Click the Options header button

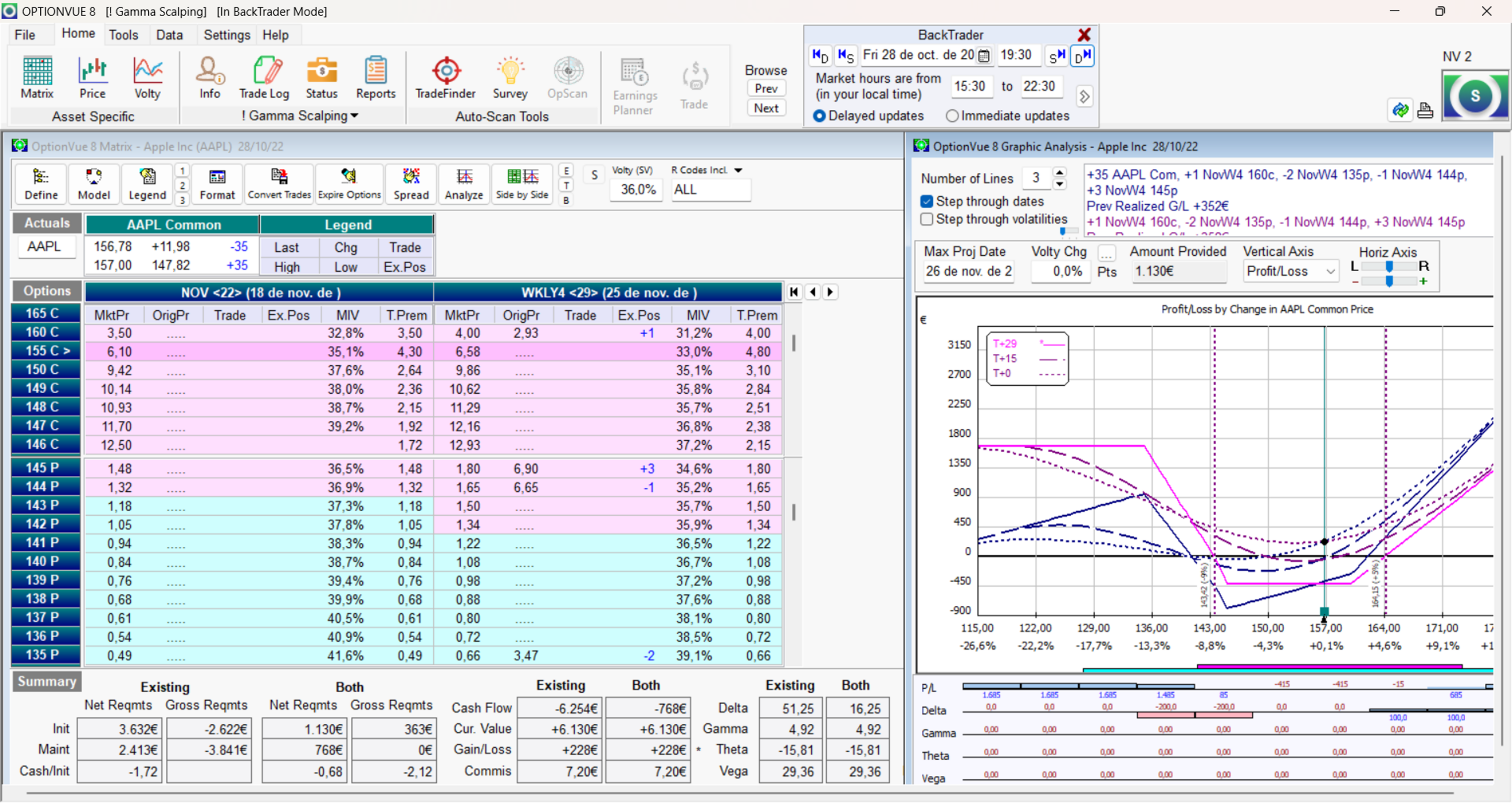(x=46, y=291)
